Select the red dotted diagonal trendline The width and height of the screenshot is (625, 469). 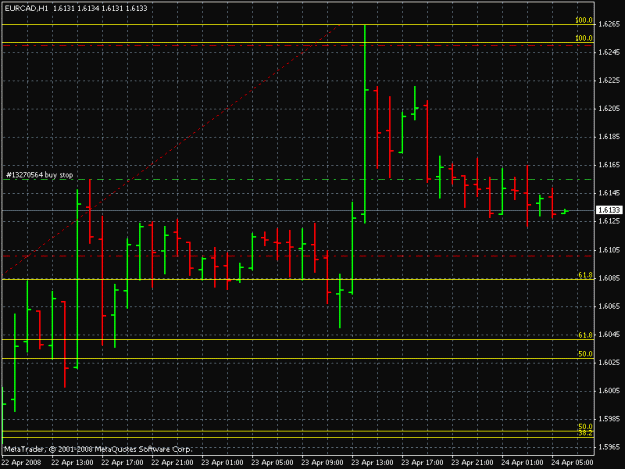(x=171, y=150)
